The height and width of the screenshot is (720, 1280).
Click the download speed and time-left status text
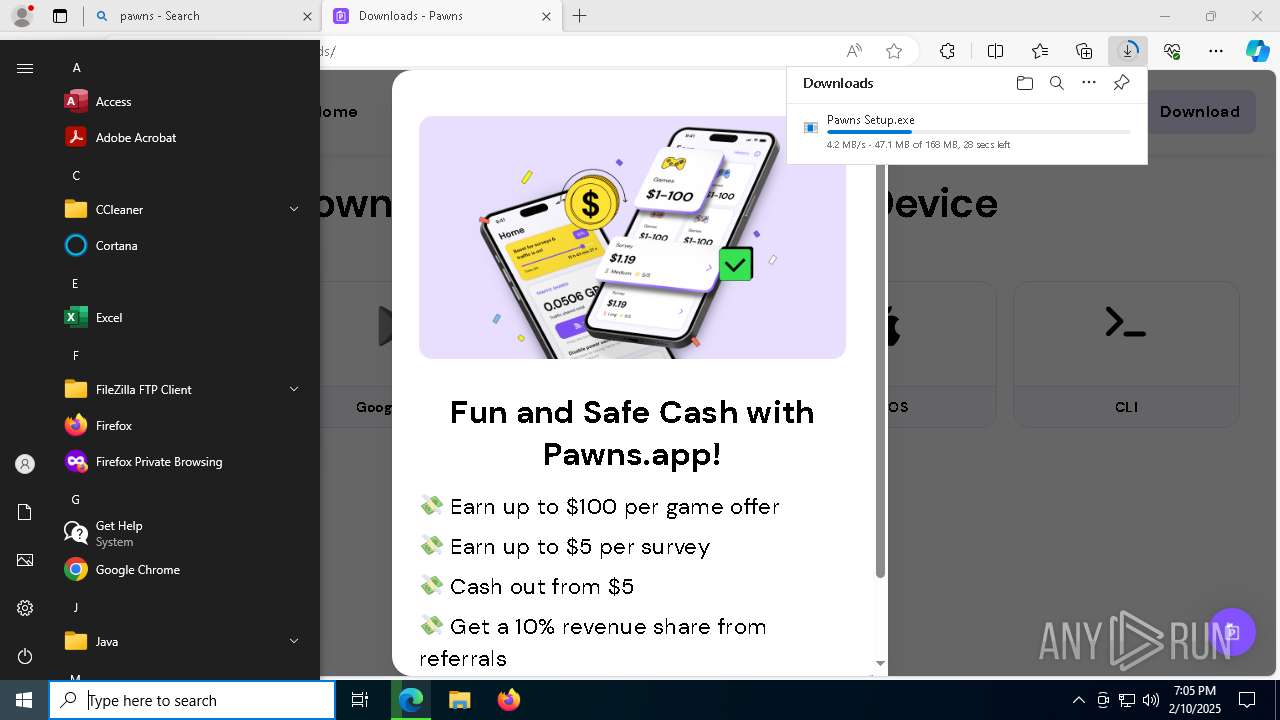pos(918,145)
